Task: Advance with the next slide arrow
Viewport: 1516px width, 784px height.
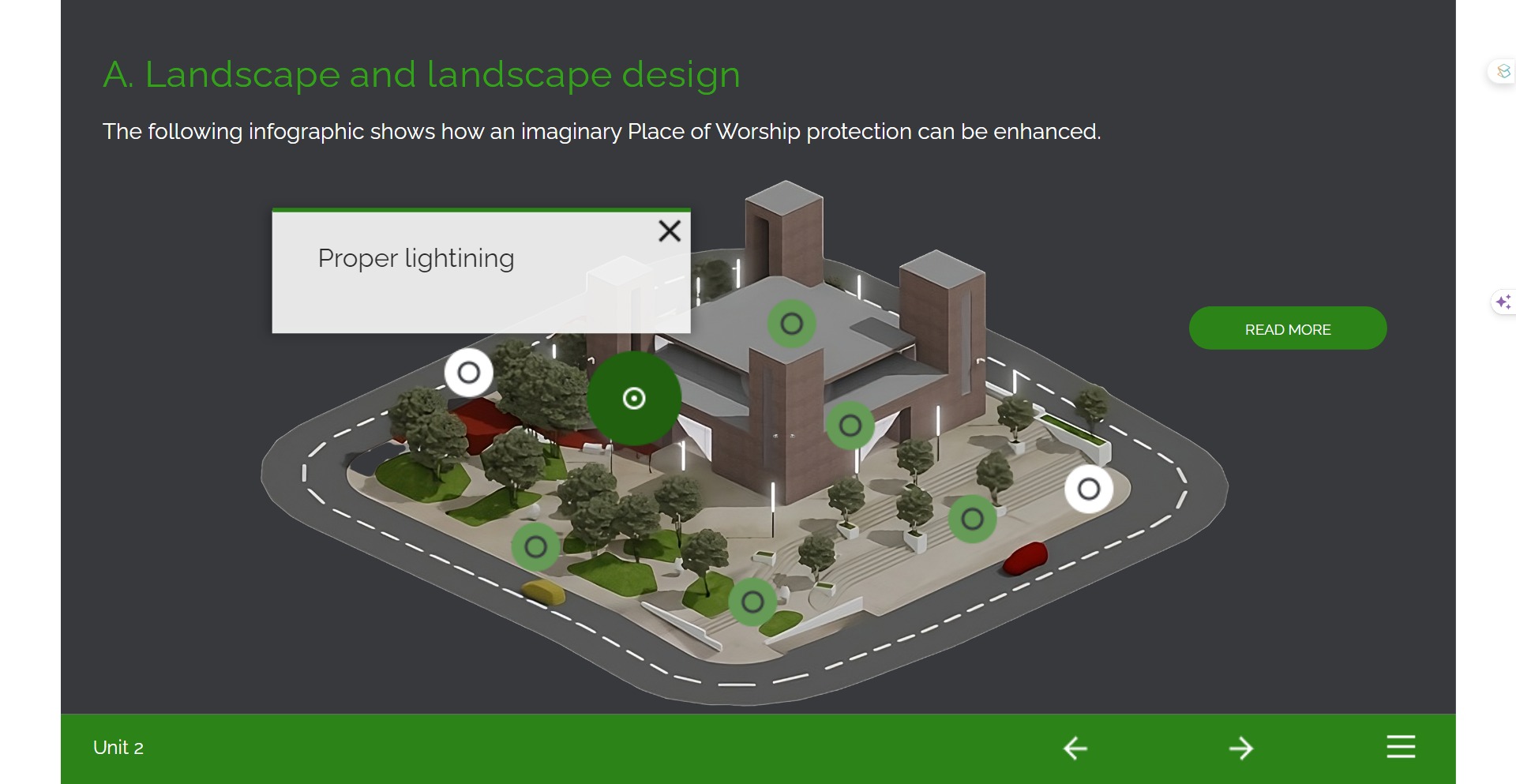Action: pyautogui.click(x=1240, y=748)
